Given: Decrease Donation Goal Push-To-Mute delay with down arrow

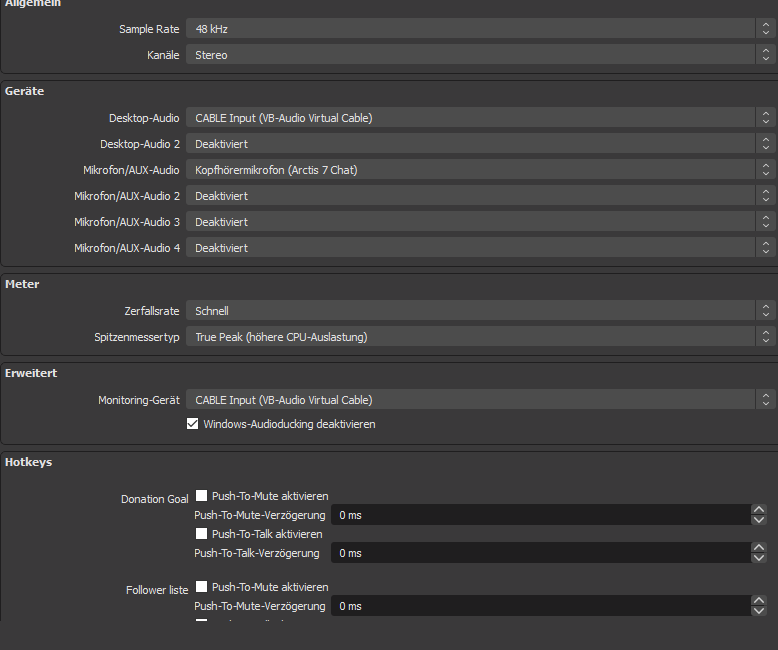Looking at the screenshot, I should coord(758,520).
